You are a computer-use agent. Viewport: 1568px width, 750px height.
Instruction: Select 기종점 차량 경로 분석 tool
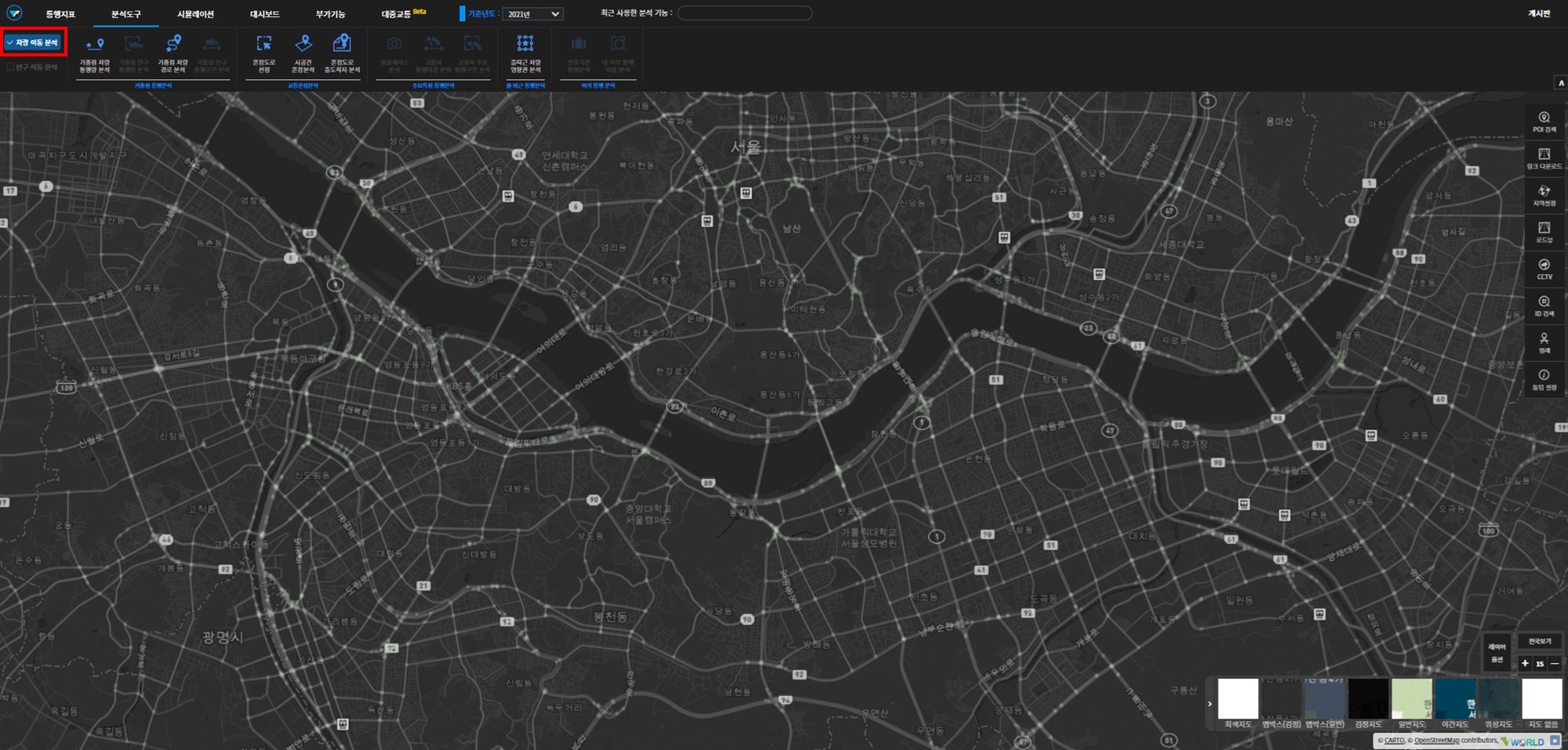click(x=173, y=54)
